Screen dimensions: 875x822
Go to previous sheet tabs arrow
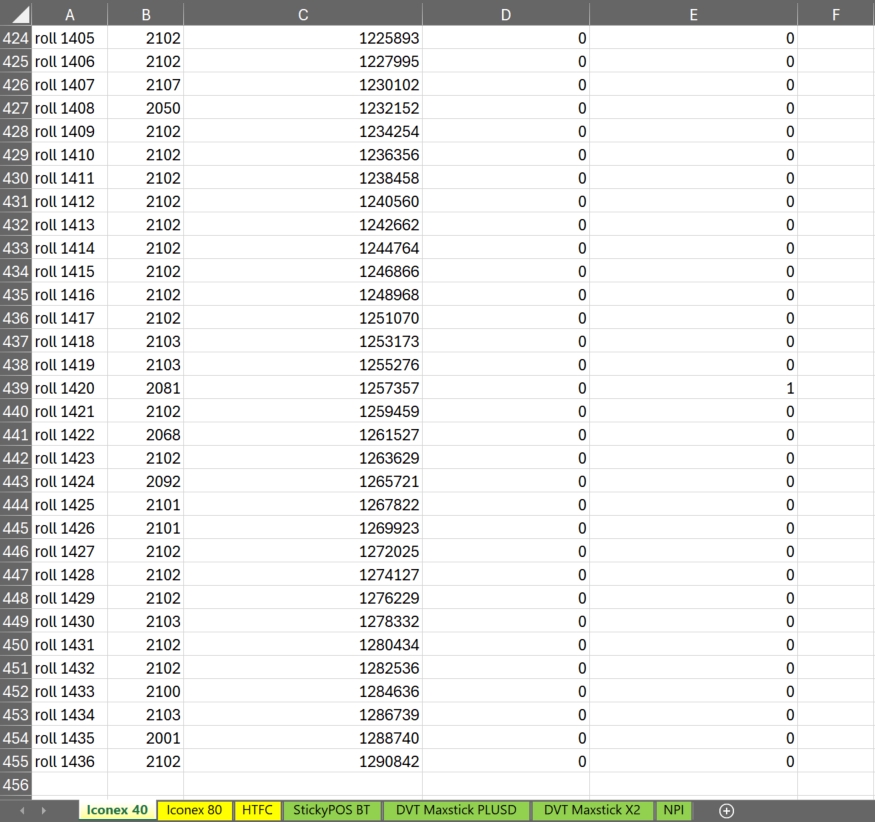point(22,810)
